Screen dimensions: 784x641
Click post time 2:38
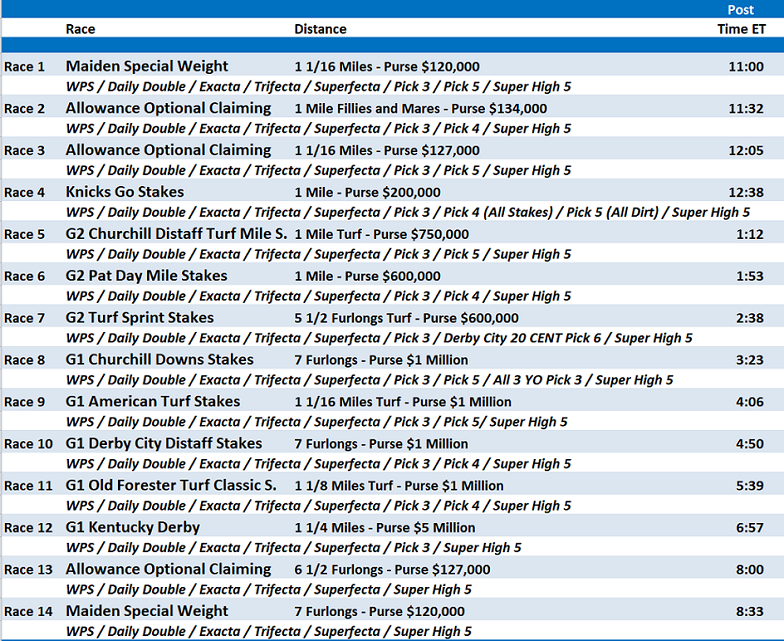click(750, 318)
